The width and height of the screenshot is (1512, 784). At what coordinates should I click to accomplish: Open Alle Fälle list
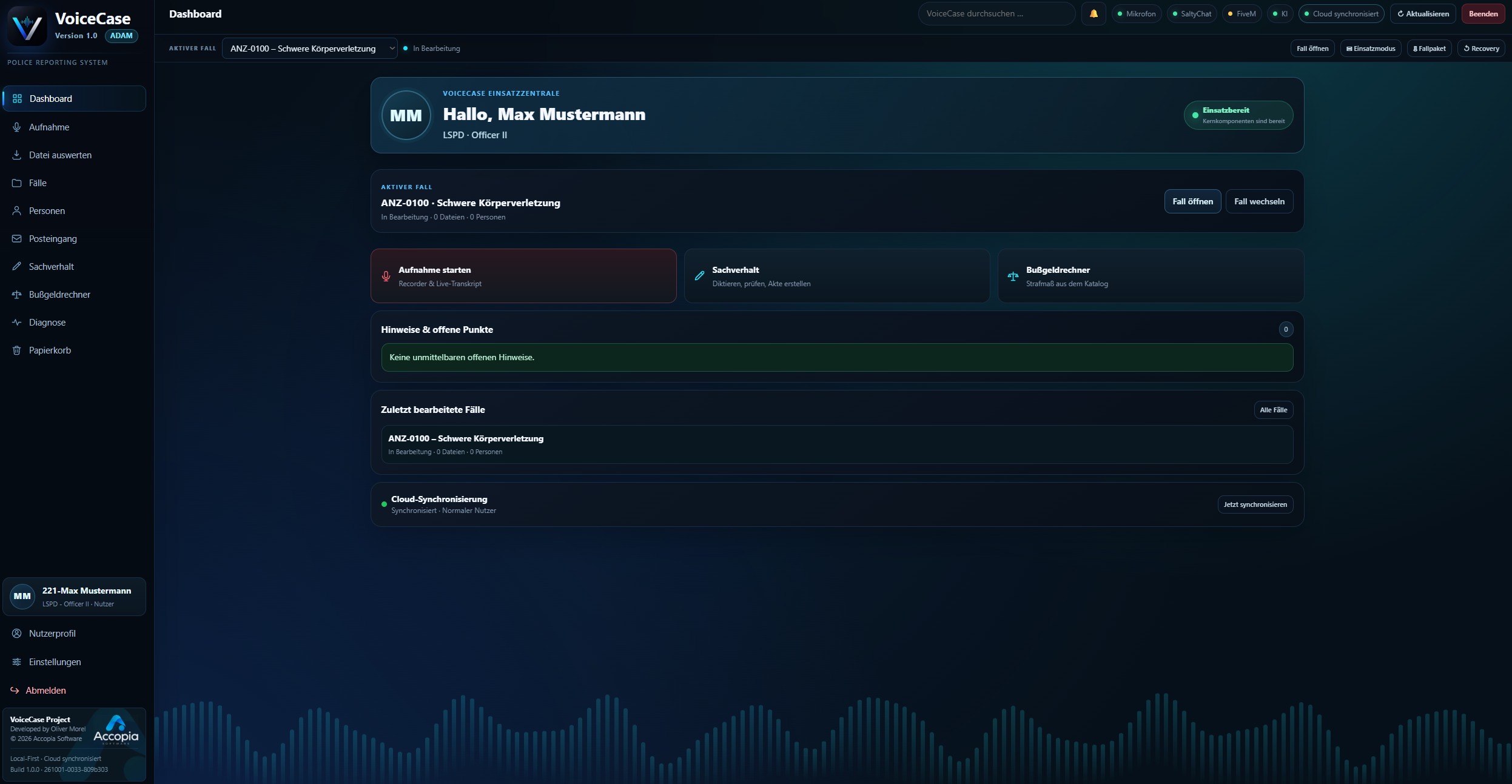(1273, 410)
